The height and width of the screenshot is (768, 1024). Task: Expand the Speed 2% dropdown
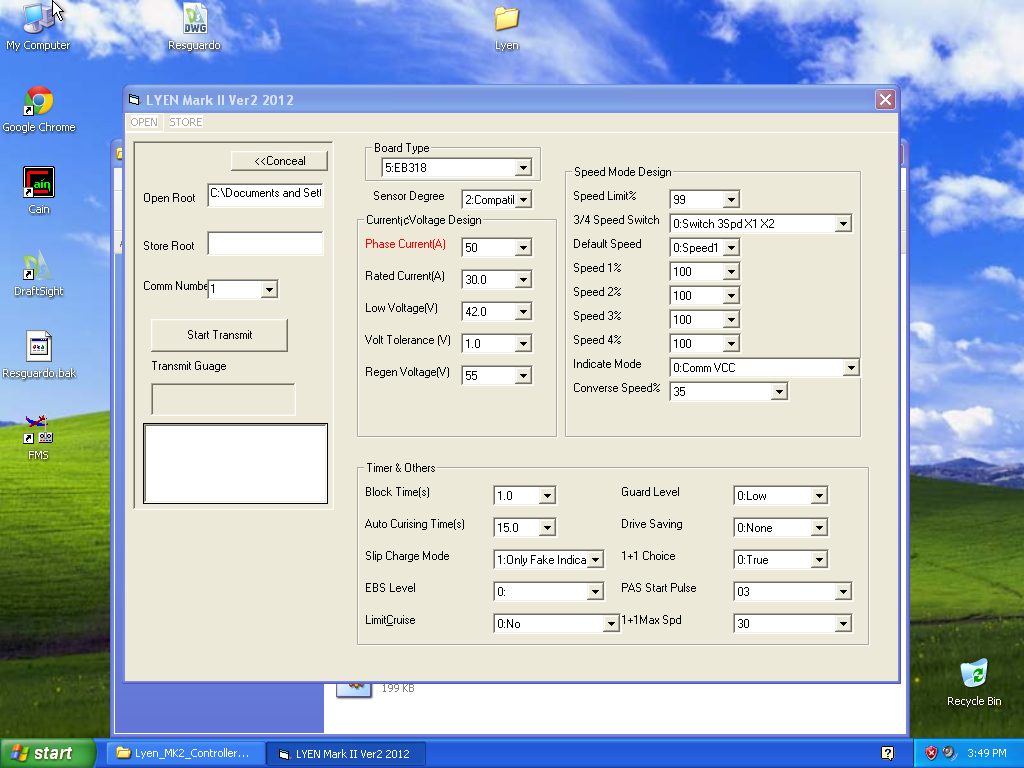[731, 296]
